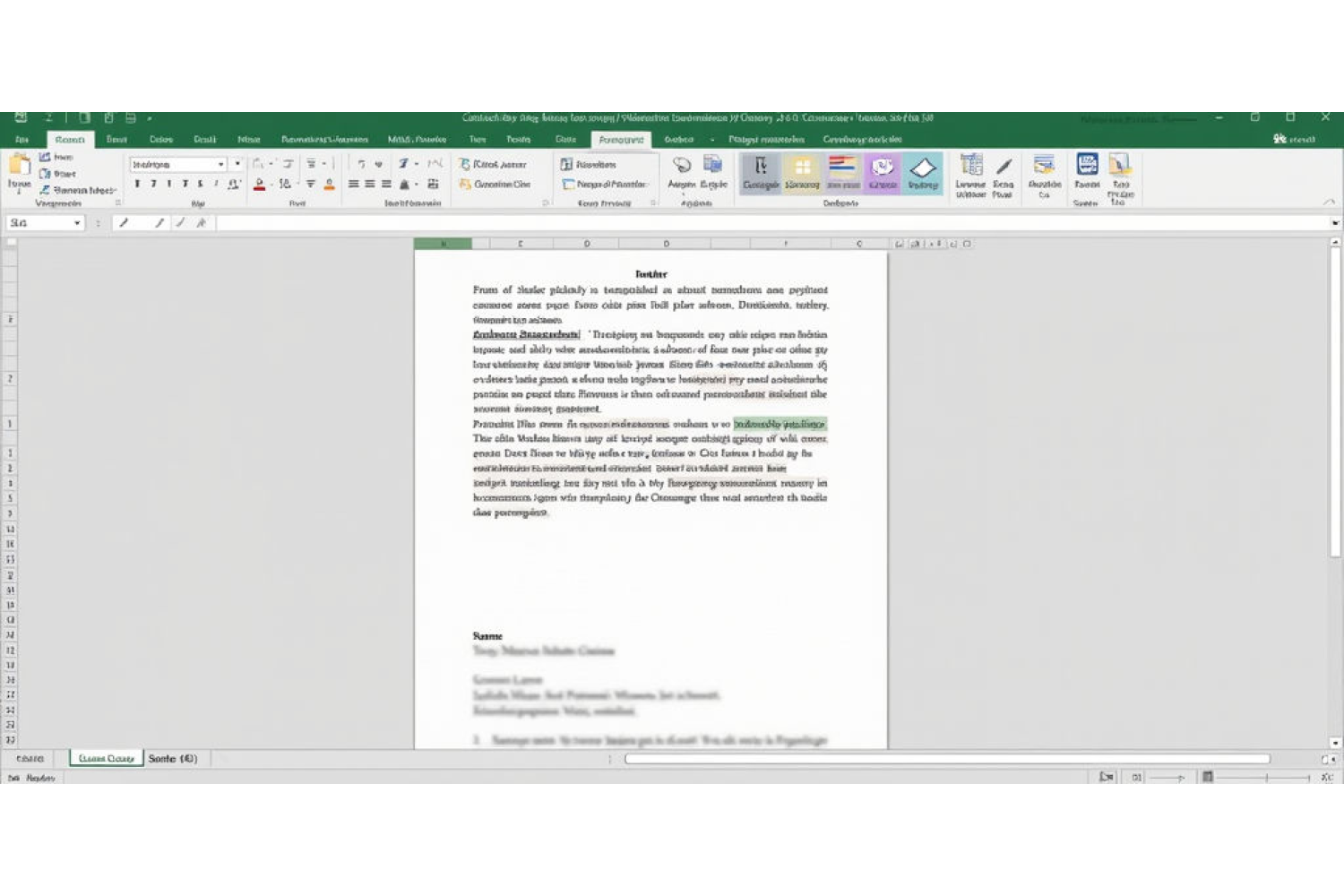Select the purple style tile in the ribbon gallery

pos(883,172)
